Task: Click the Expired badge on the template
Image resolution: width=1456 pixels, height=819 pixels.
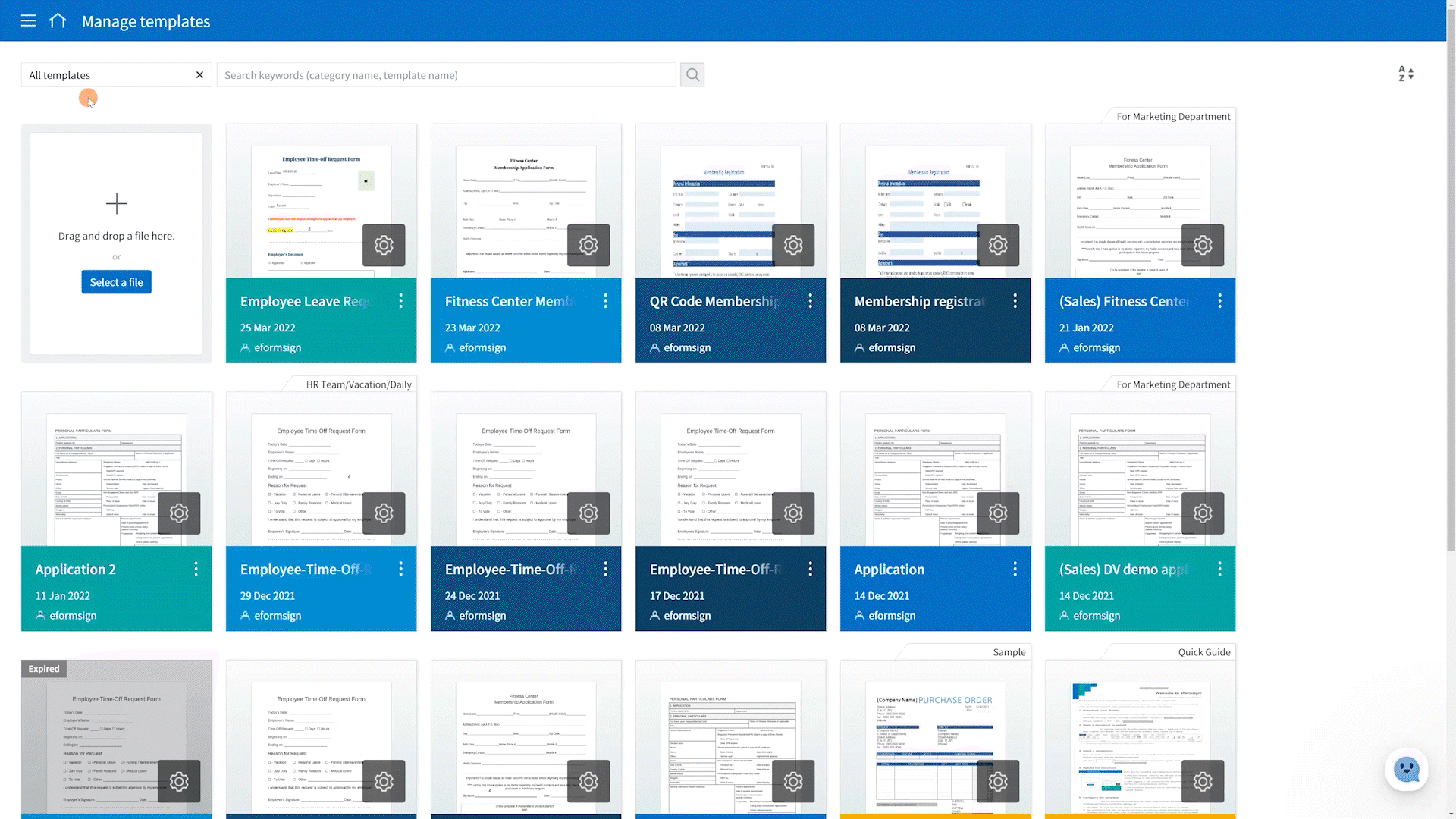Action: 44,669
